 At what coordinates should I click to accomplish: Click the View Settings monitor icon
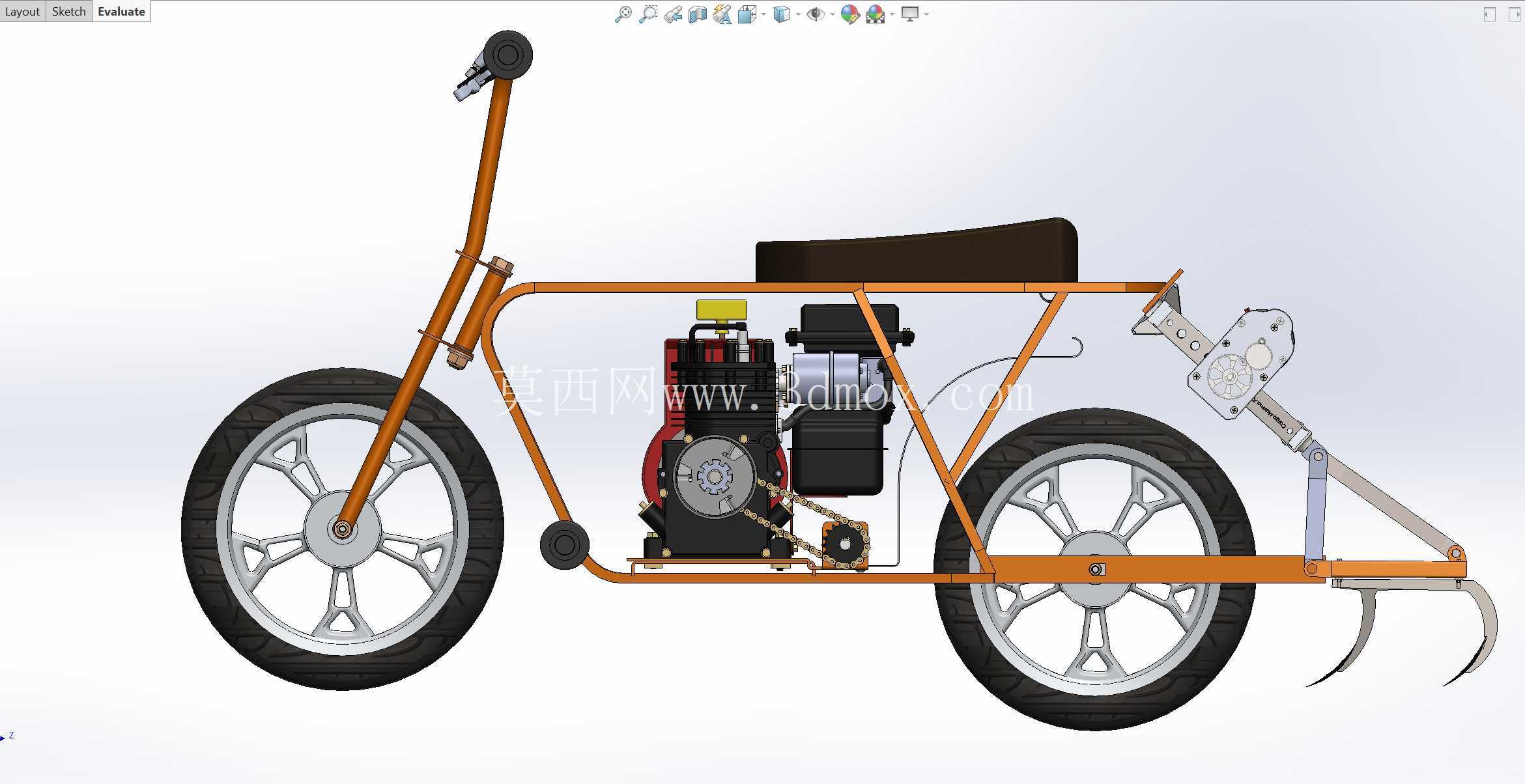(910, 14)
